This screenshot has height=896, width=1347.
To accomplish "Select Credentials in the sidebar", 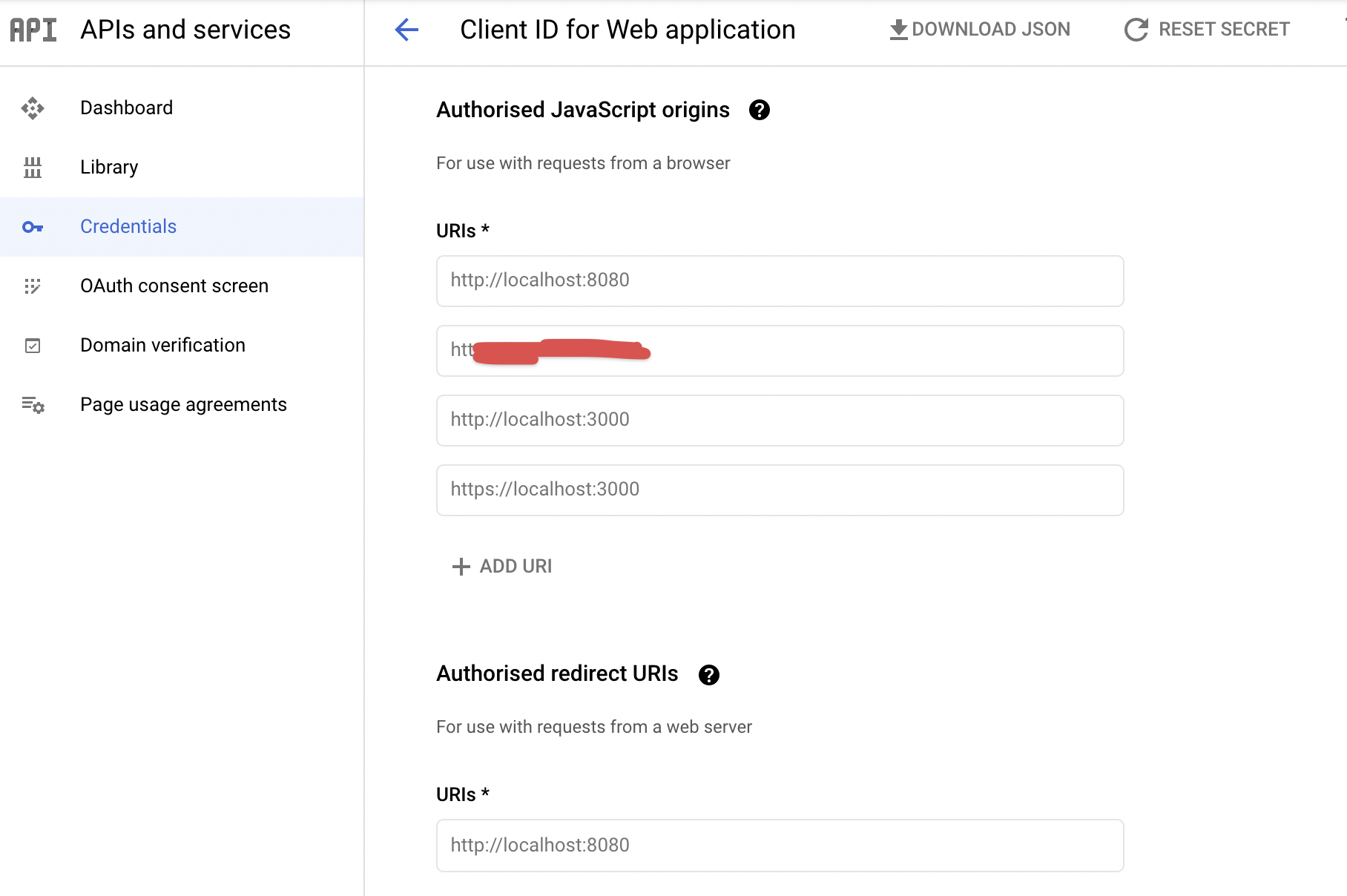I will (182, 227).
